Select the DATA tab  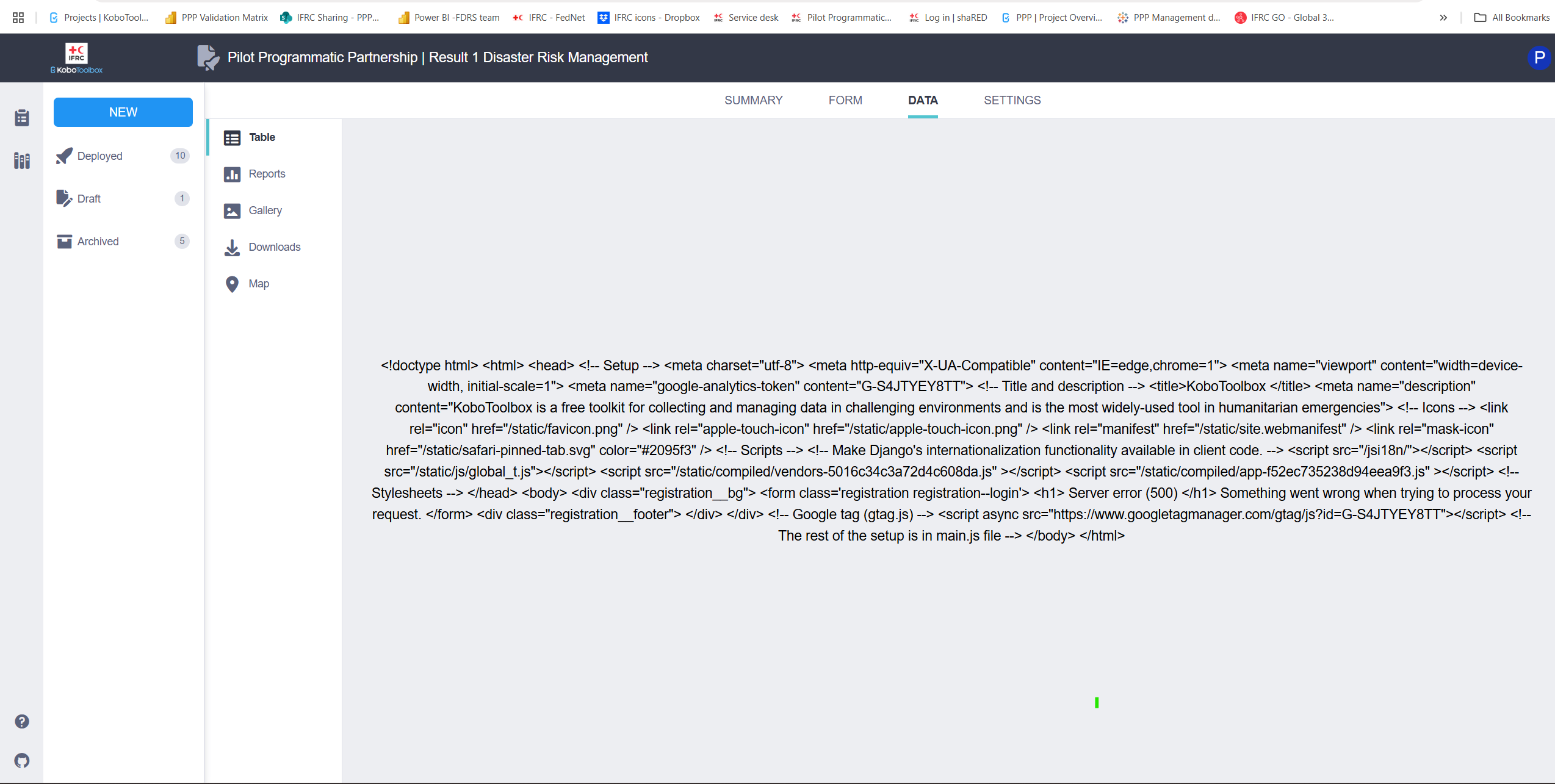(x=923, y=100)
